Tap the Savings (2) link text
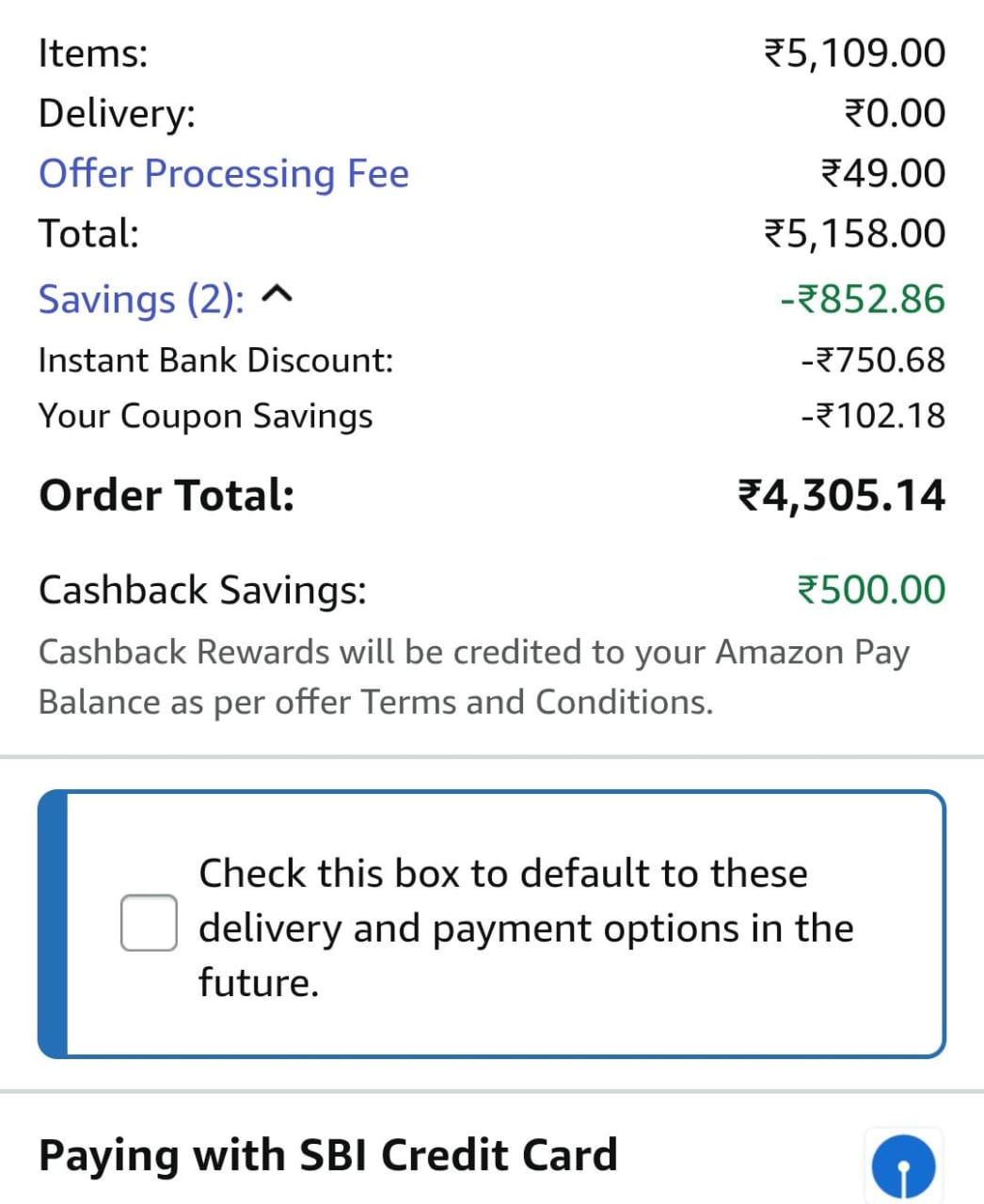Viewport: 984px width, 1204px height. tap(141, 299)
